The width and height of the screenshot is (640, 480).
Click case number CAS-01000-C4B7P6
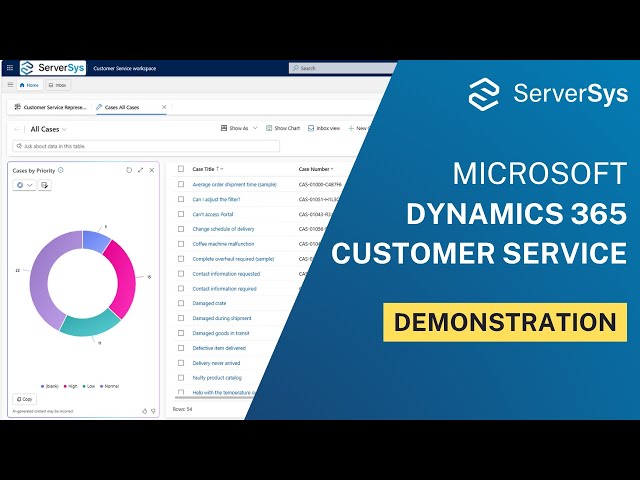[x=320, y=184]
